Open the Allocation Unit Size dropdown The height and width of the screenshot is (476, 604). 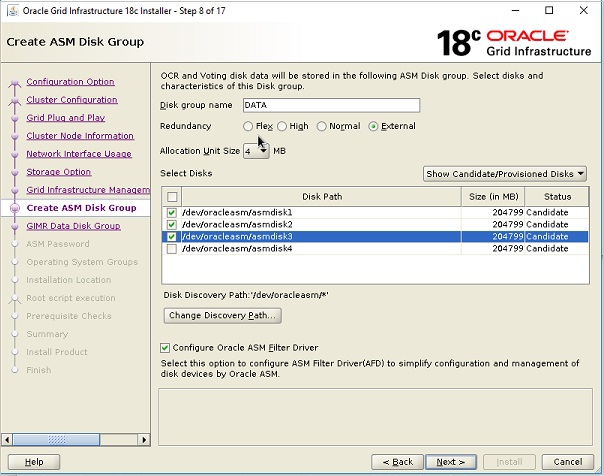256,151
